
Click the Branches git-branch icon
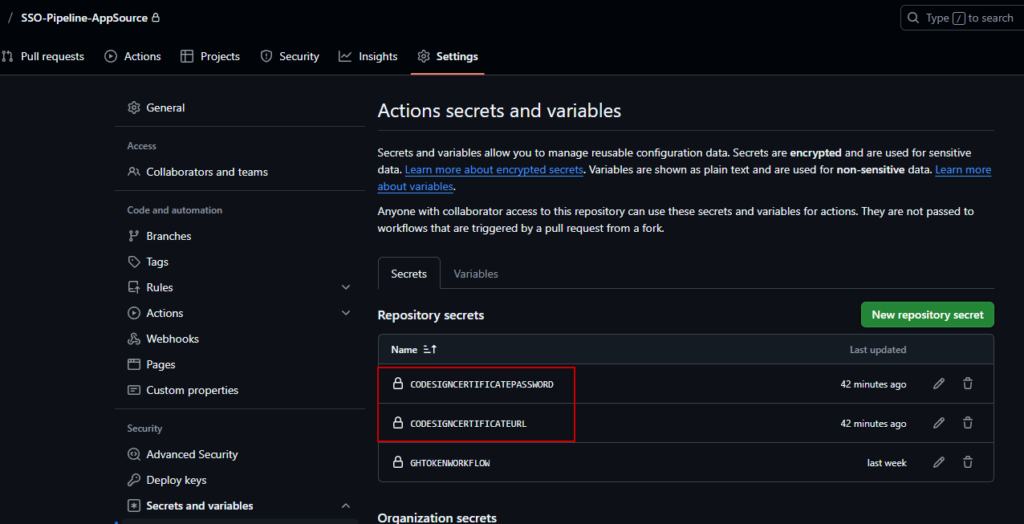tap(134, 236)
